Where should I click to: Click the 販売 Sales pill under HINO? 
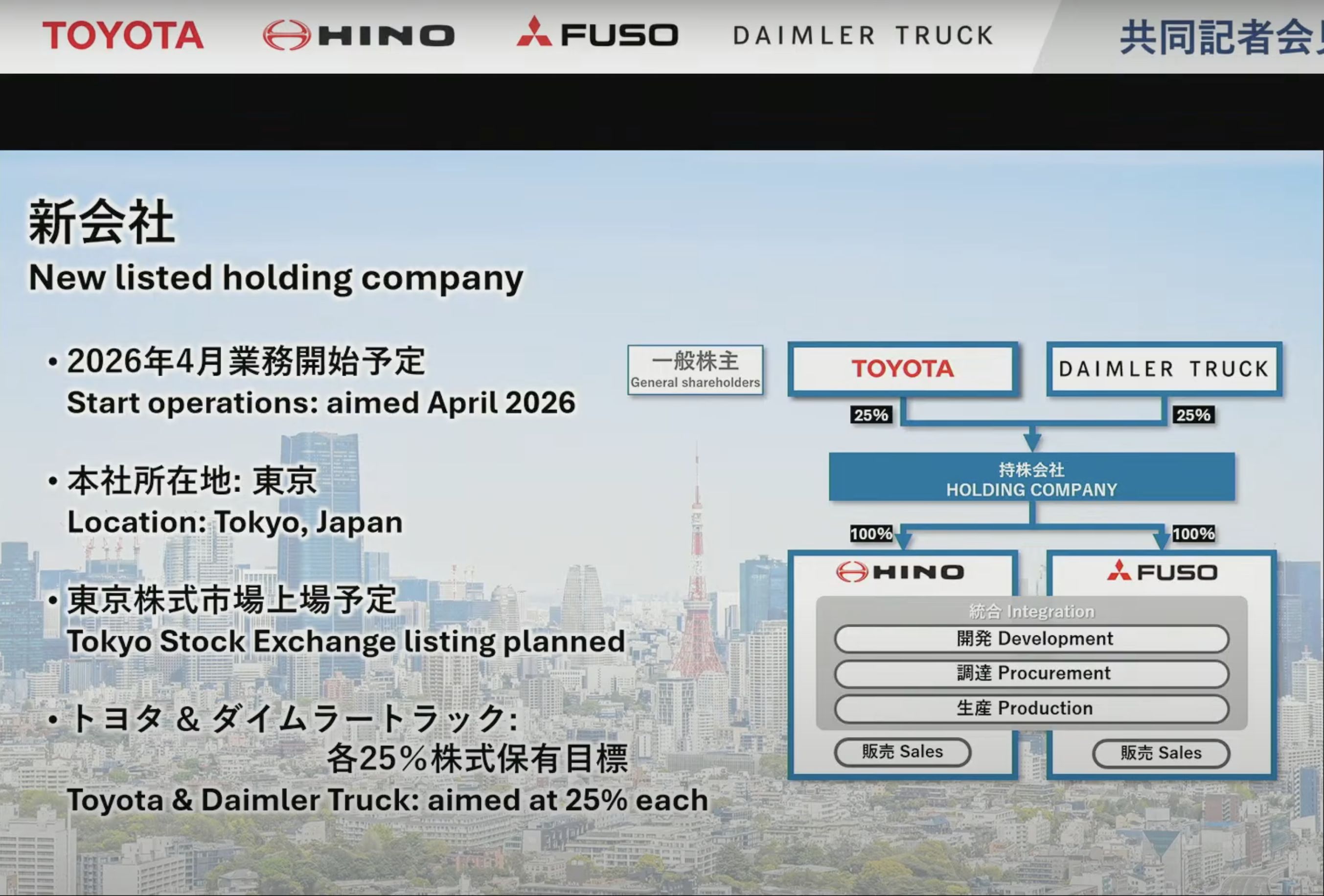pyautogui.click(x=902, y=753)
